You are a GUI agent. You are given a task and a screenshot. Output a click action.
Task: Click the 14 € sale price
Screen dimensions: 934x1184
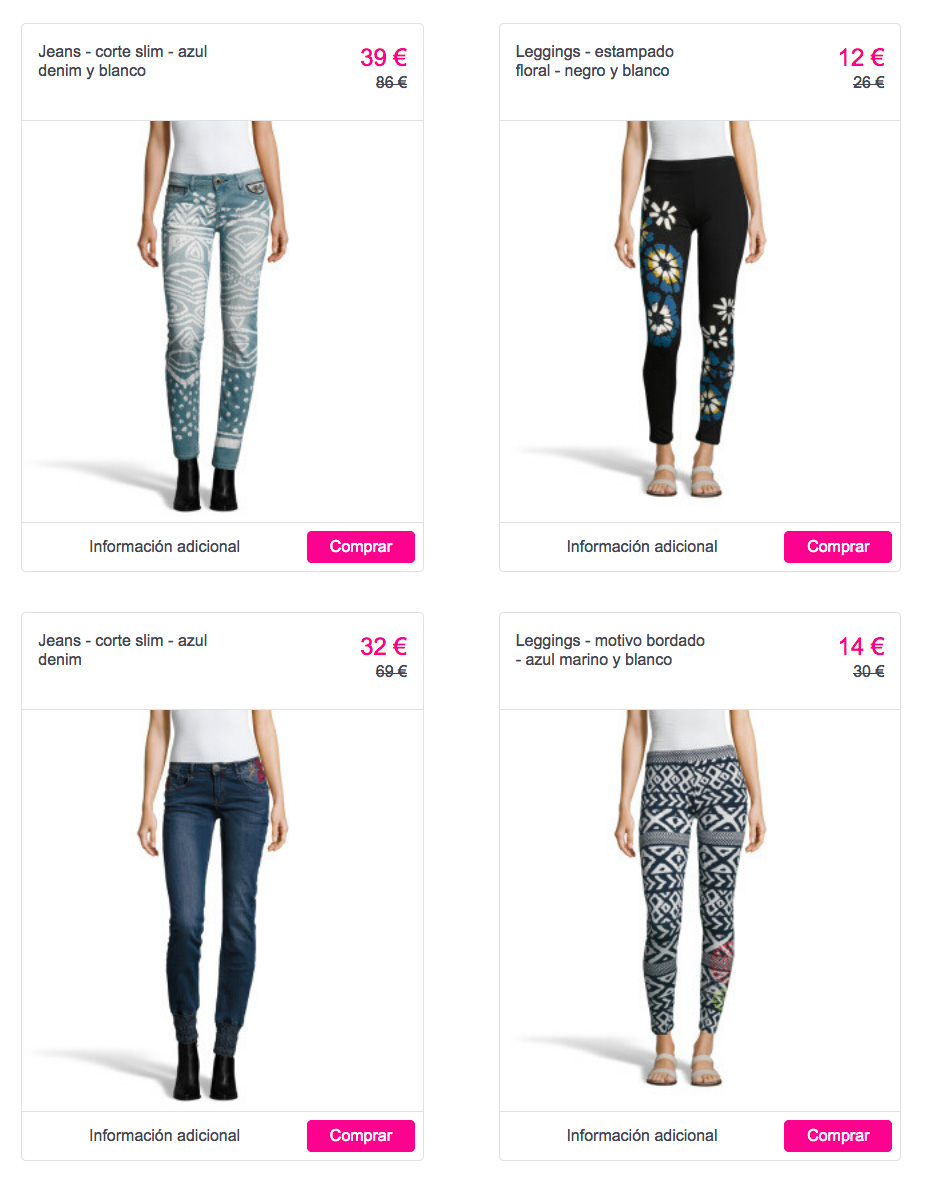point(861,646)
